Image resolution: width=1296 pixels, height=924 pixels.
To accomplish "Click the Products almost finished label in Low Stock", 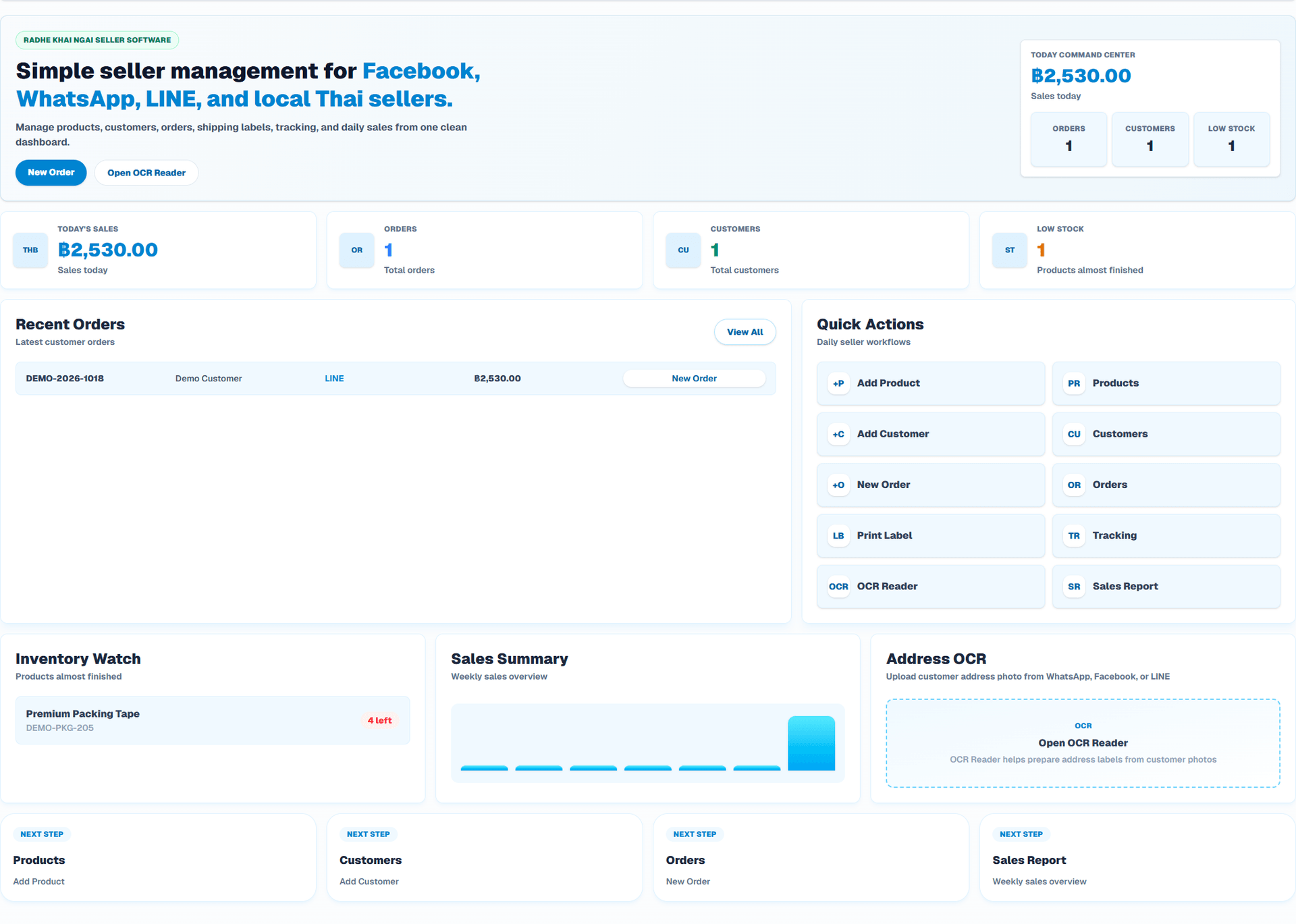I will (1090, 270).
